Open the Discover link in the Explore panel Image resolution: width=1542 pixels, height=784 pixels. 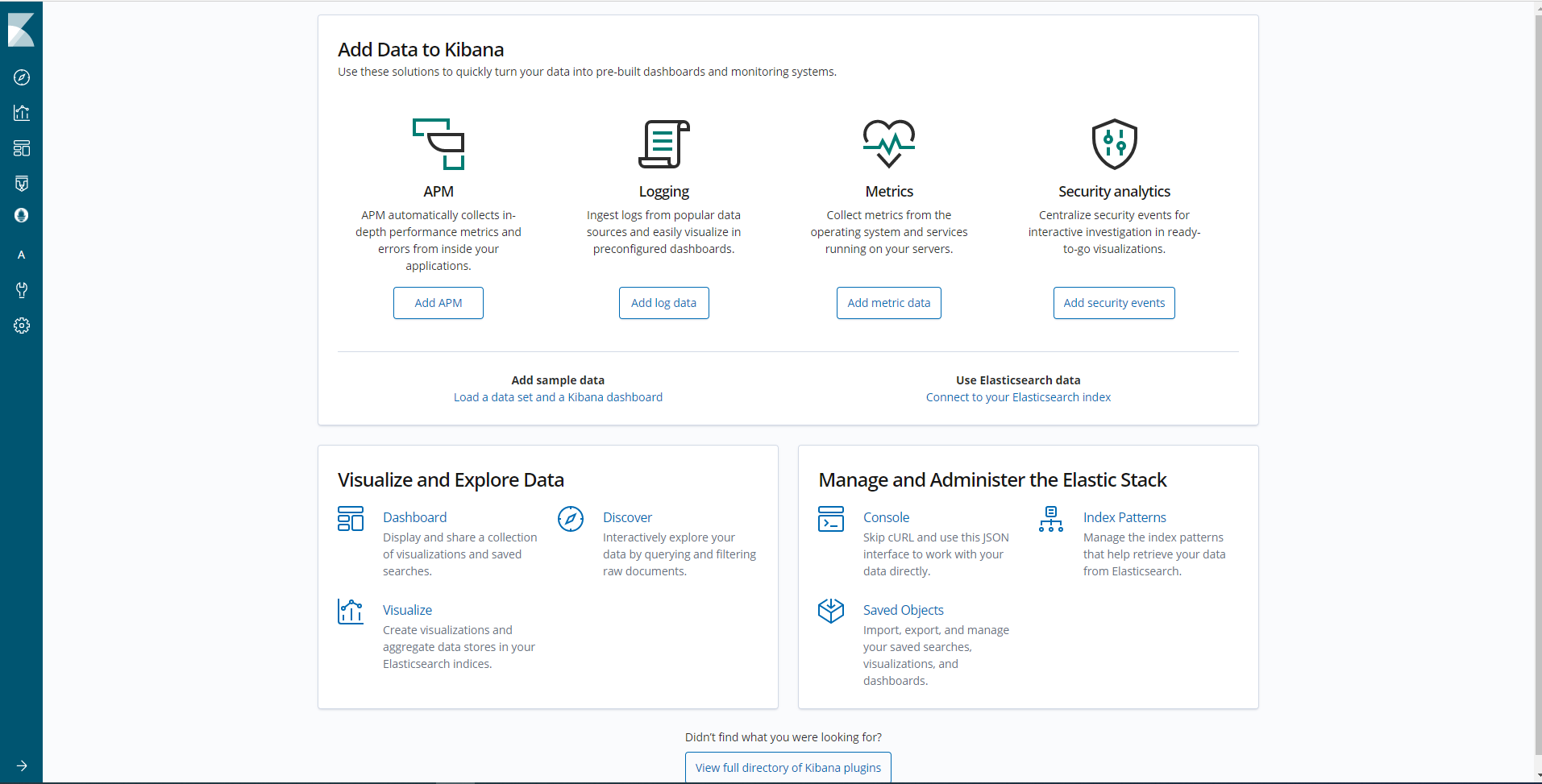point(627,517)
